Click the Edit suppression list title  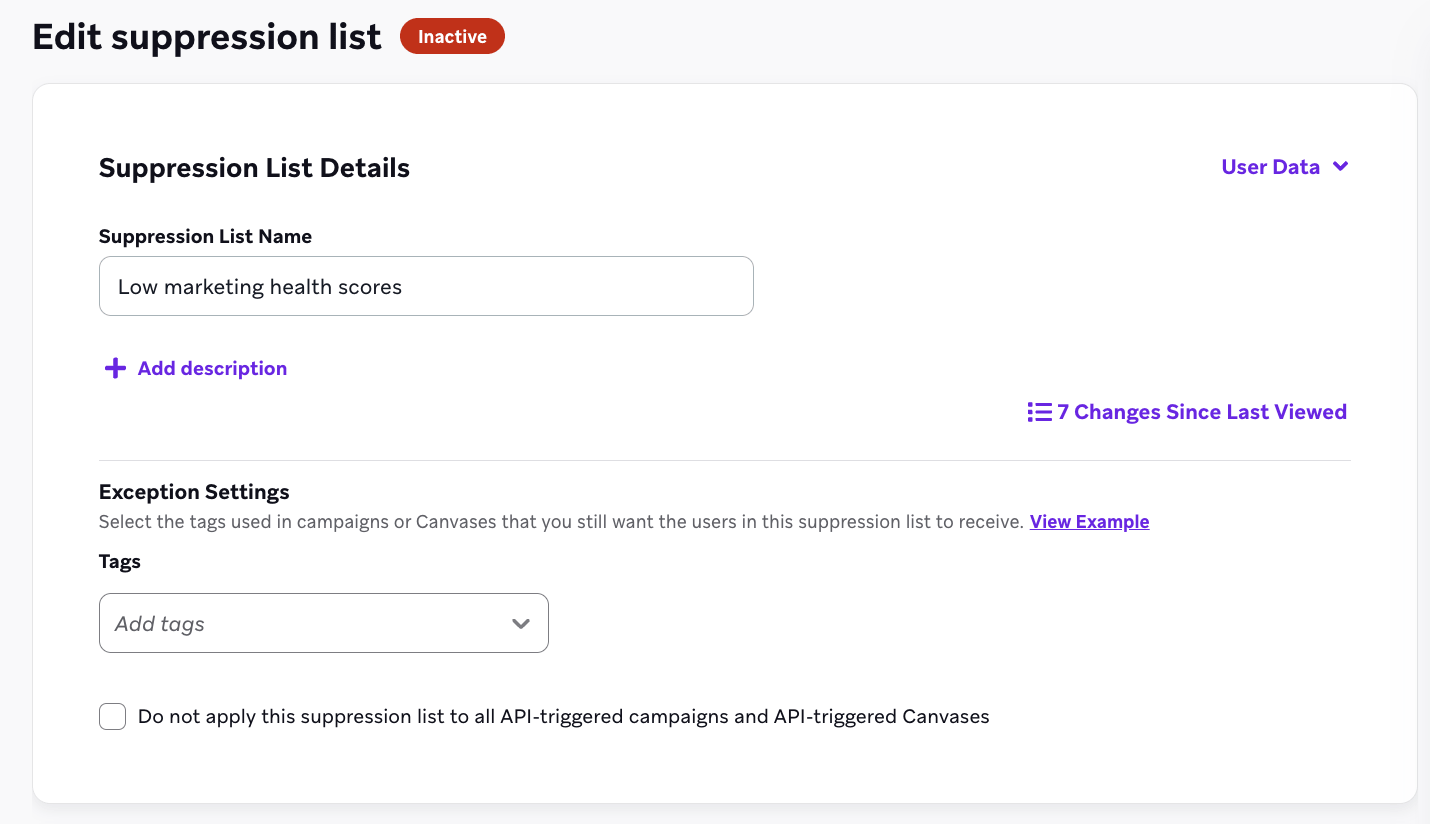(206, 37)
